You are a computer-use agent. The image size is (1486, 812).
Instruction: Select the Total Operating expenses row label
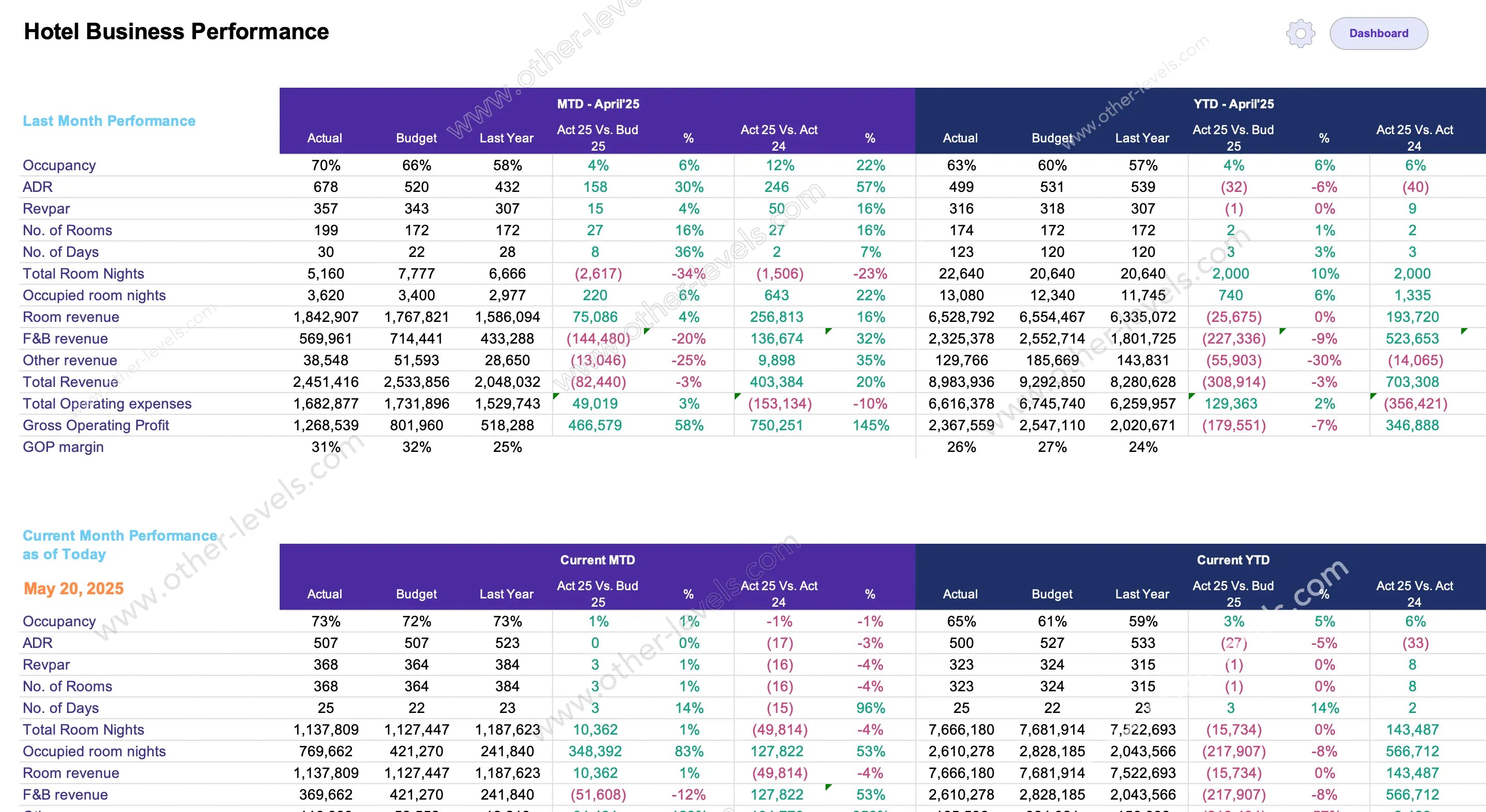coord(107,404)
